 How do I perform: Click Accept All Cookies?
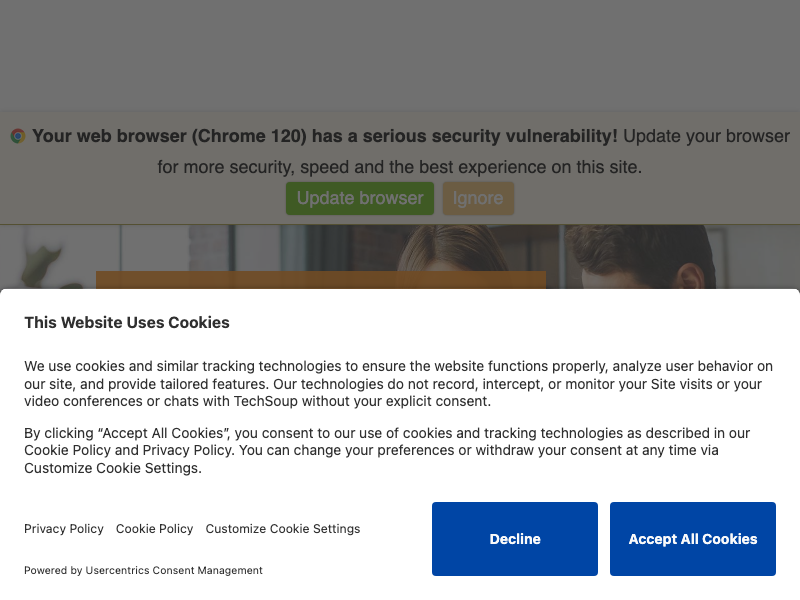pyautogui.click(x=693, y=539)
